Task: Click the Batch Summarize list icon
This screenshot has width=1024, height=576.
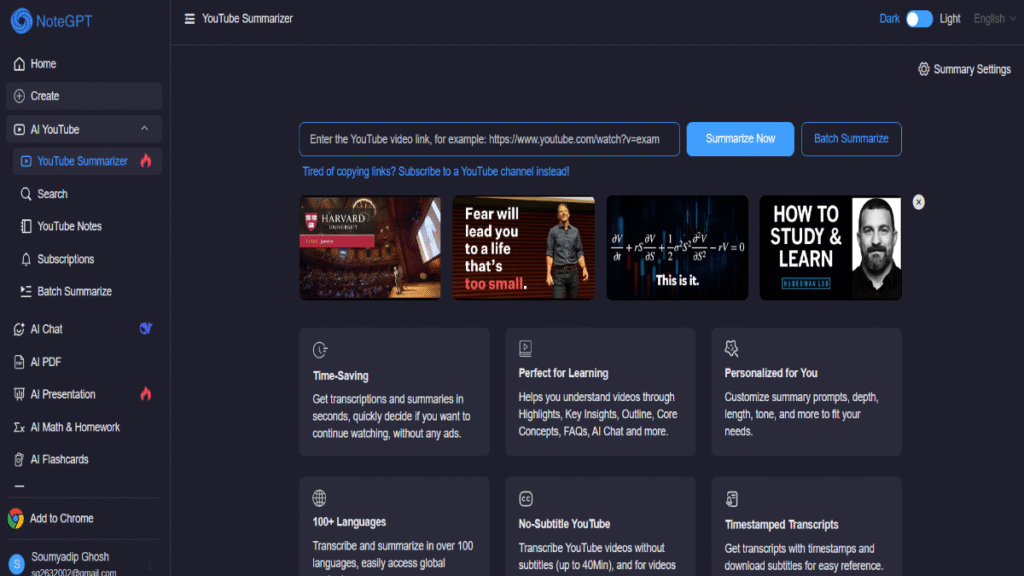Action: [25, 291]
